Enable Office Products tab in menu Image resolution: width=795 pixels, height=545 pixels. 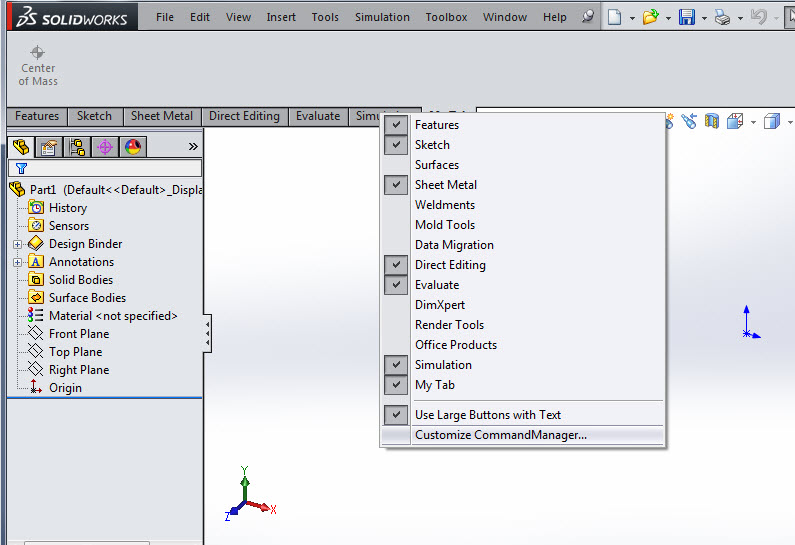tap(522, 345)
